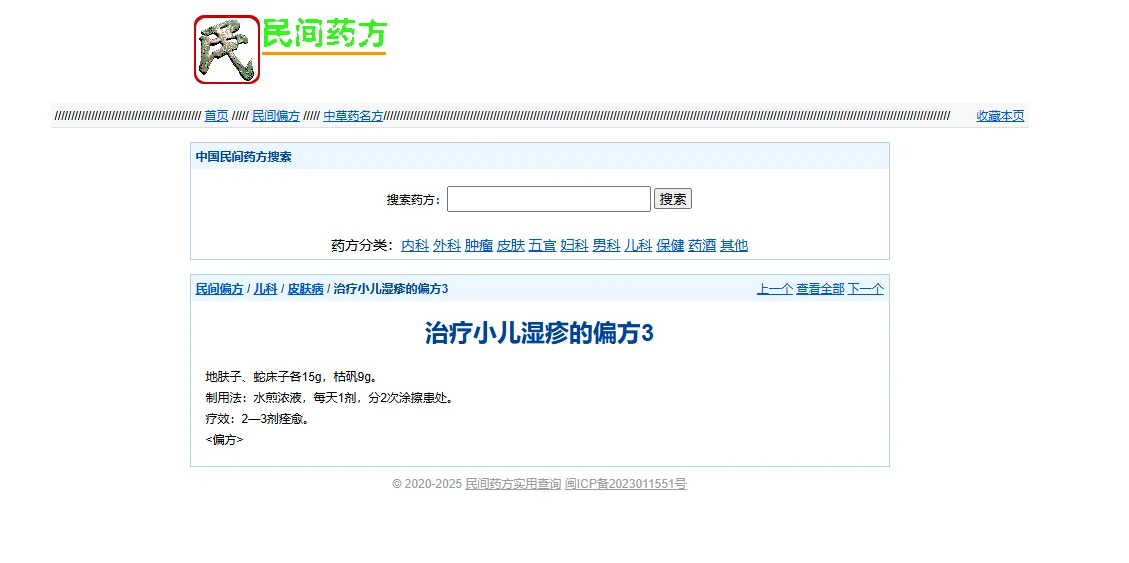Select the 药酒 category link
Viewport: 1129px width, 563px height.
point(702,245)
